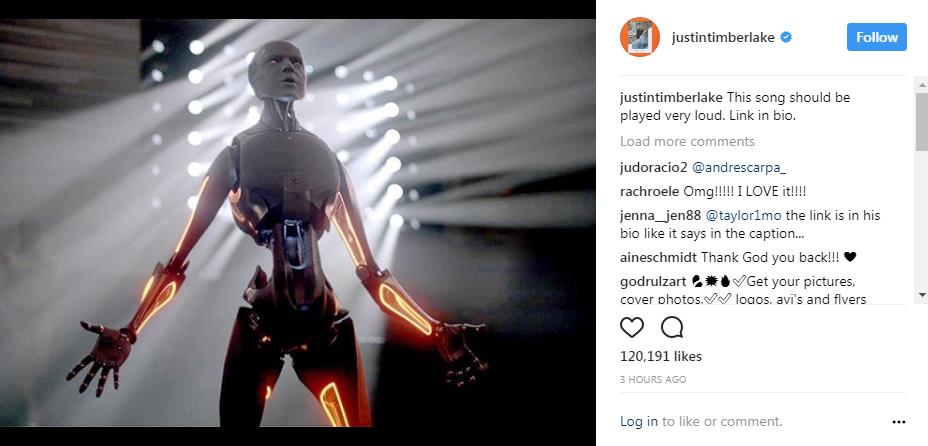Image resolution: width=928 pixels, height=446 pixels.
Task: Click the blue verified badge
Action: (x=786, y=37)
